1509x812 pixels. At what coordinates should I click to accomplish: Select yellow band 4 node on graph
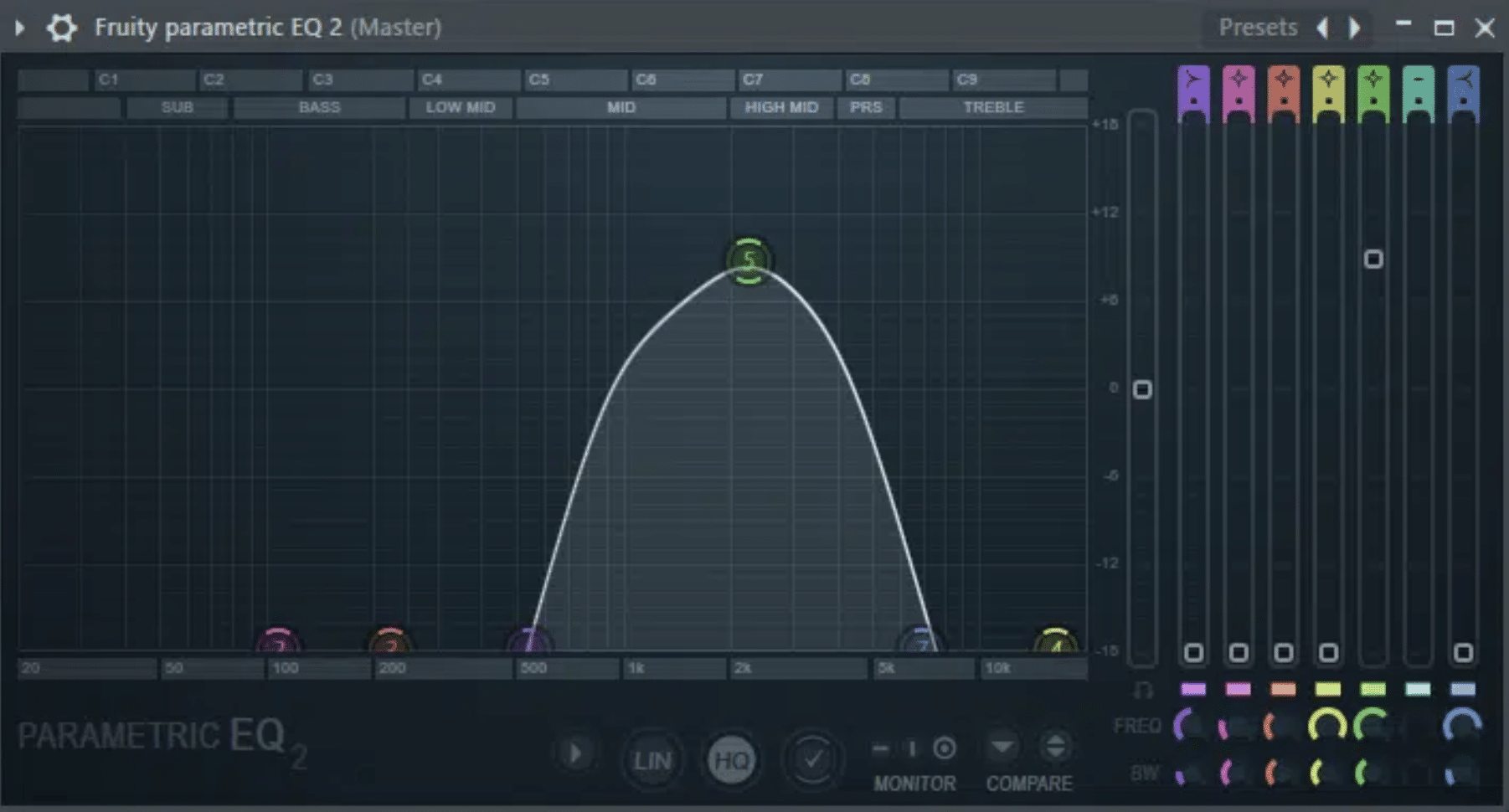[1055, 642]
